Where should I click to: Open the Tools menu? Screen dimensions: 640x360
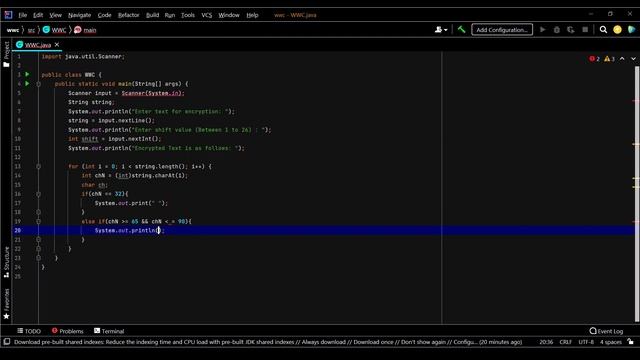188,15
